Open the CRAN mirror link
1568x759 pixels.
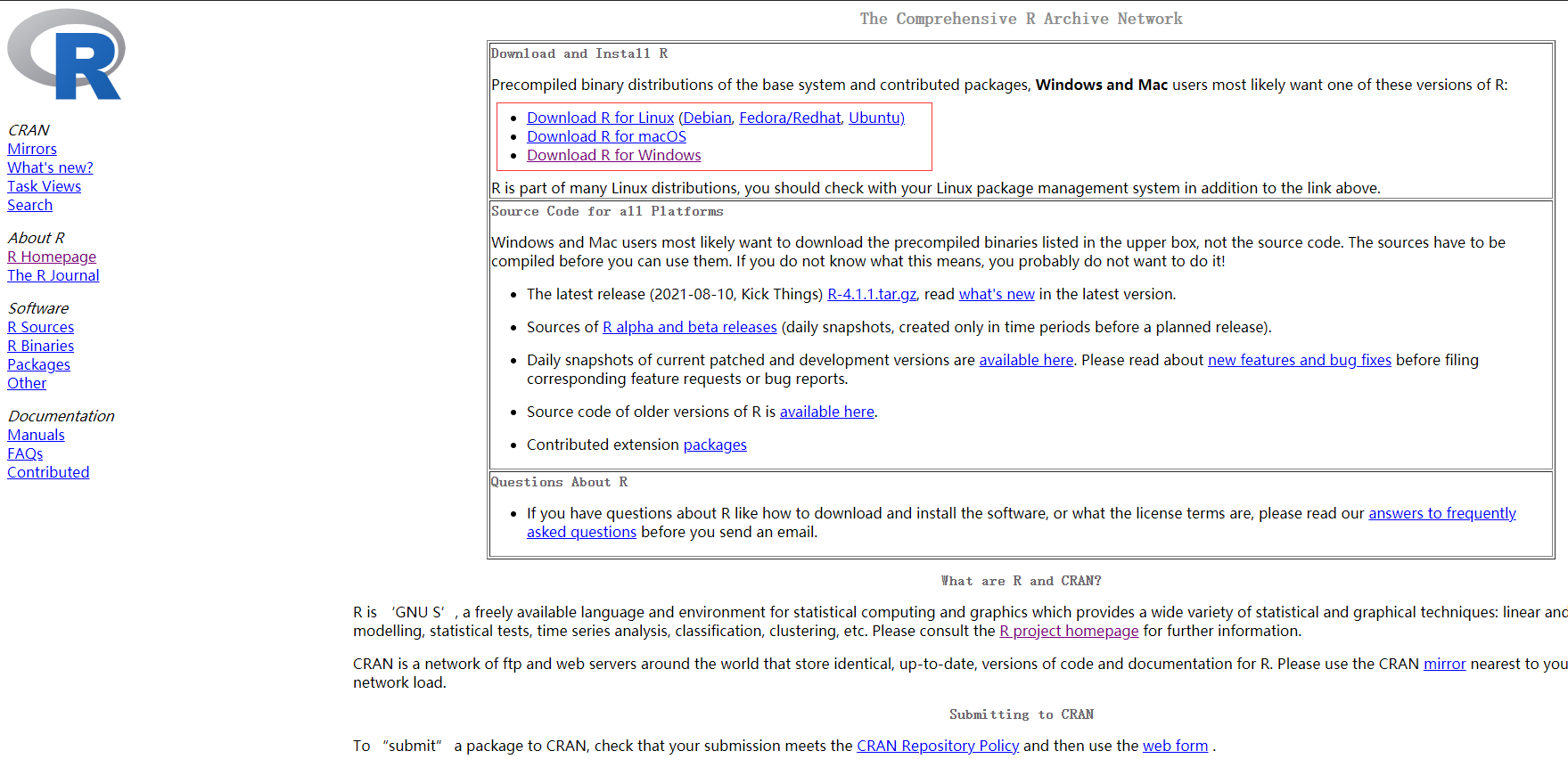click(1444, 664)
